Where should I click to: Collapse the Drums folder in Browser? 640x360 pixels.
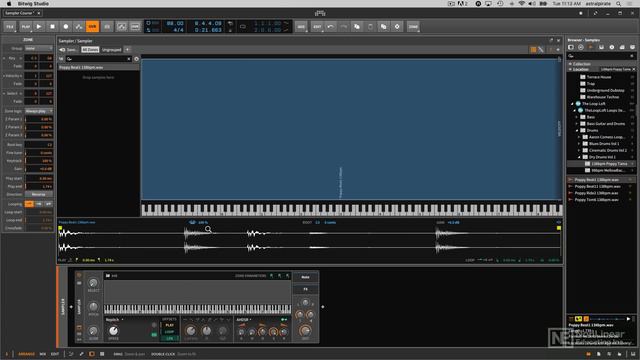(x=577, y=131)
